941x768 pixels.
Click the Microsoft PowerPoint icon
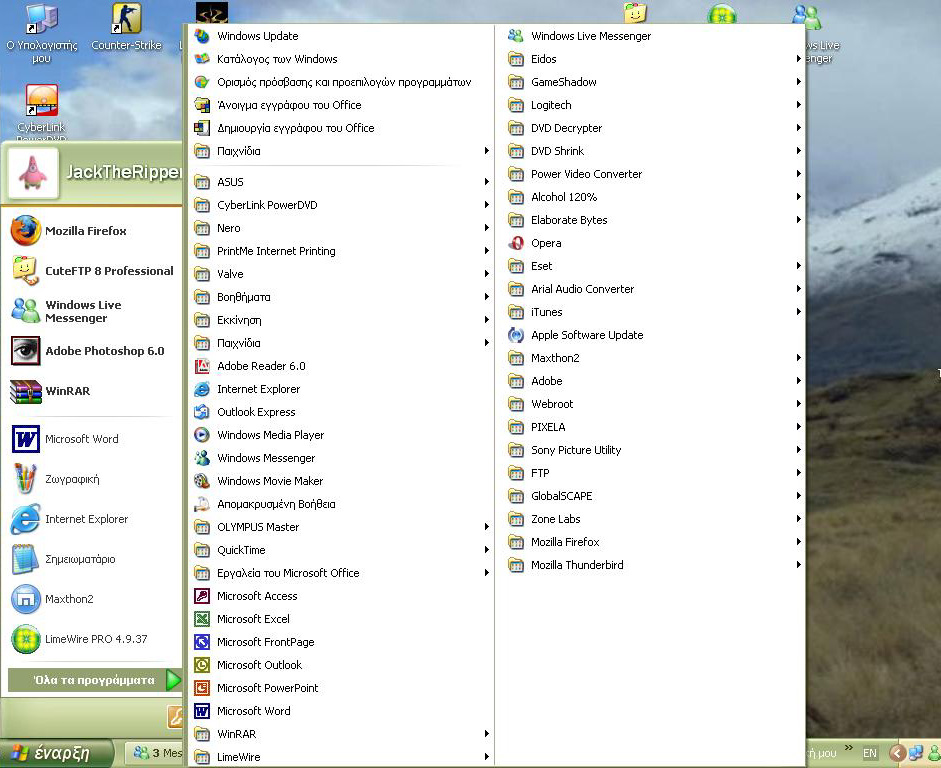click(x=202, y=688)
